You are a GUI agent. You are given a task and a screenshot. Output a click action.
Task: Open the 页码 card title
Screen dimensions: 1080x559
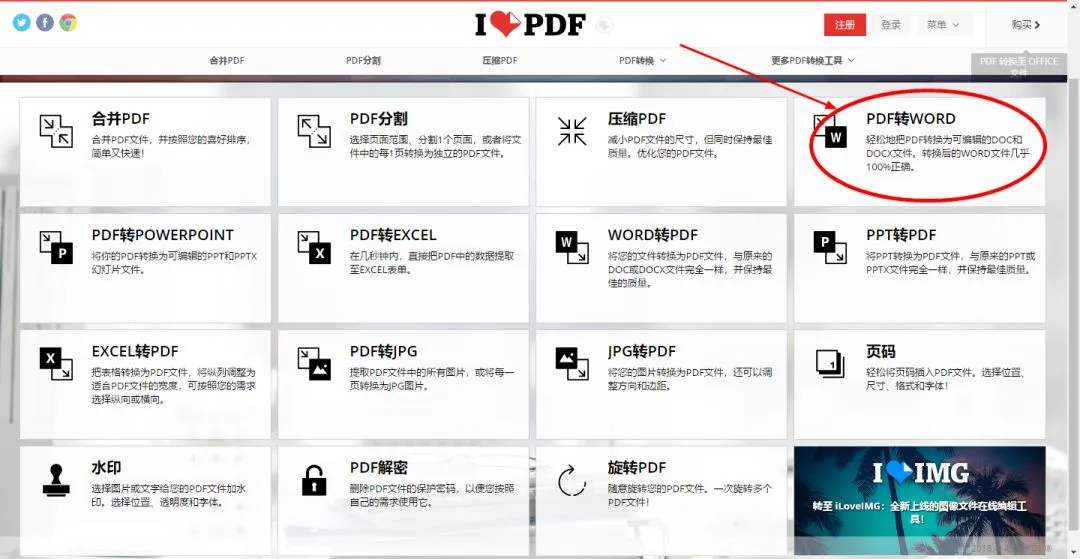tap(880, 352)
